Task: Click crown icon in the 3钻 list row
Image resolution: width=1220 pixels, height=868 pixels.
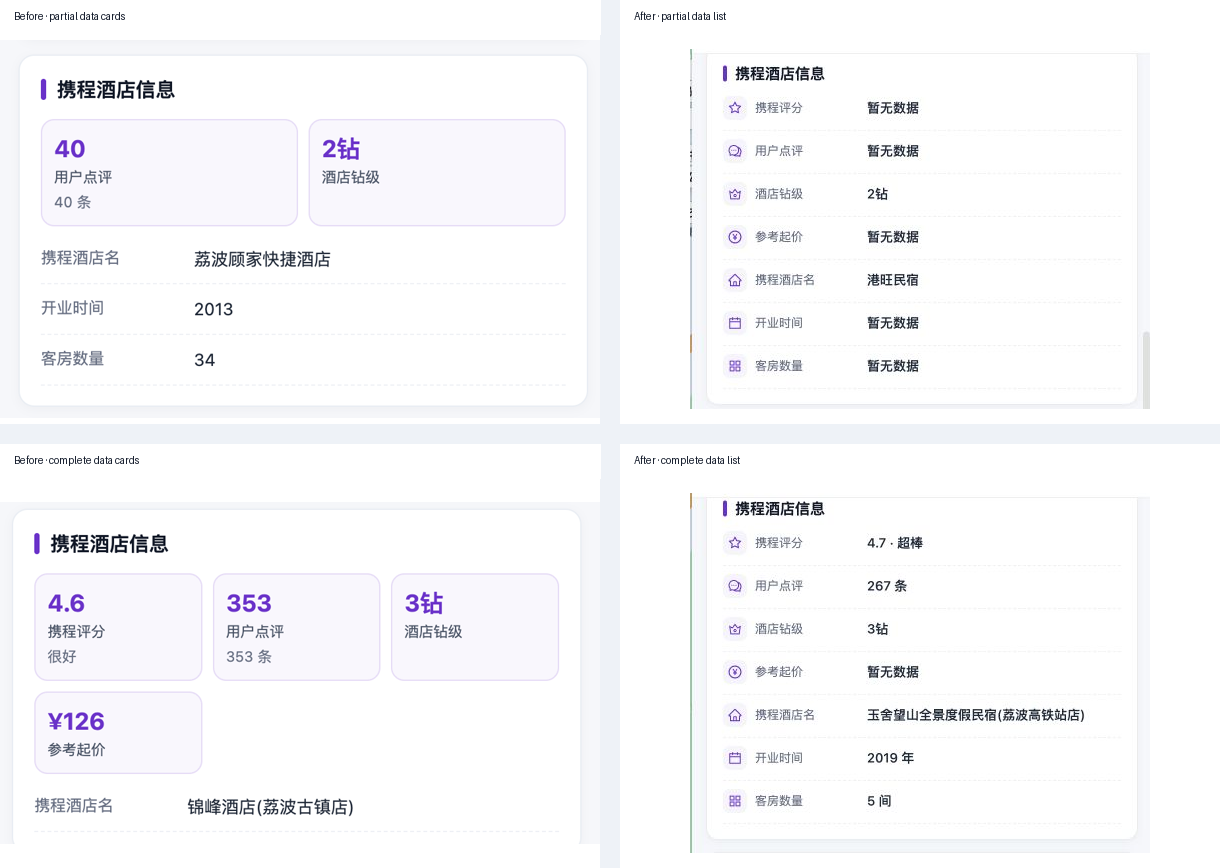Action: [x=735, y=629]
